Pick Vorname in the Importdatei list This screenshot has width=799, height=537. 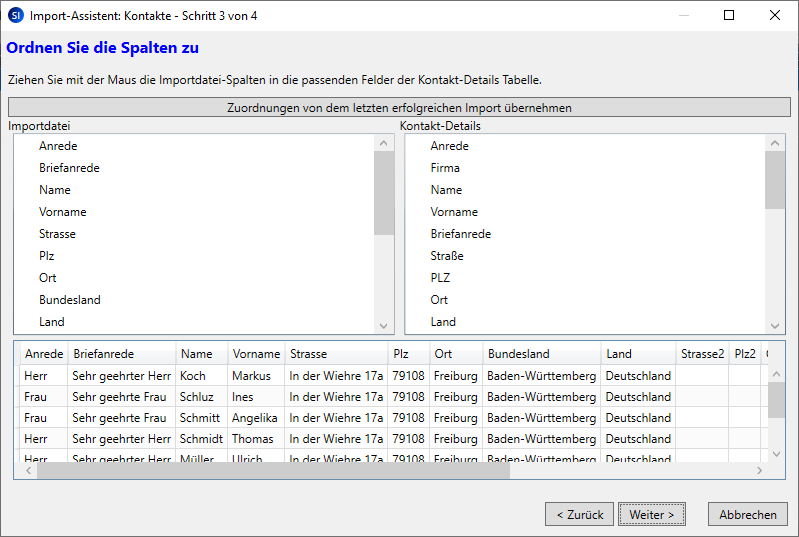[x=63, y=212]
